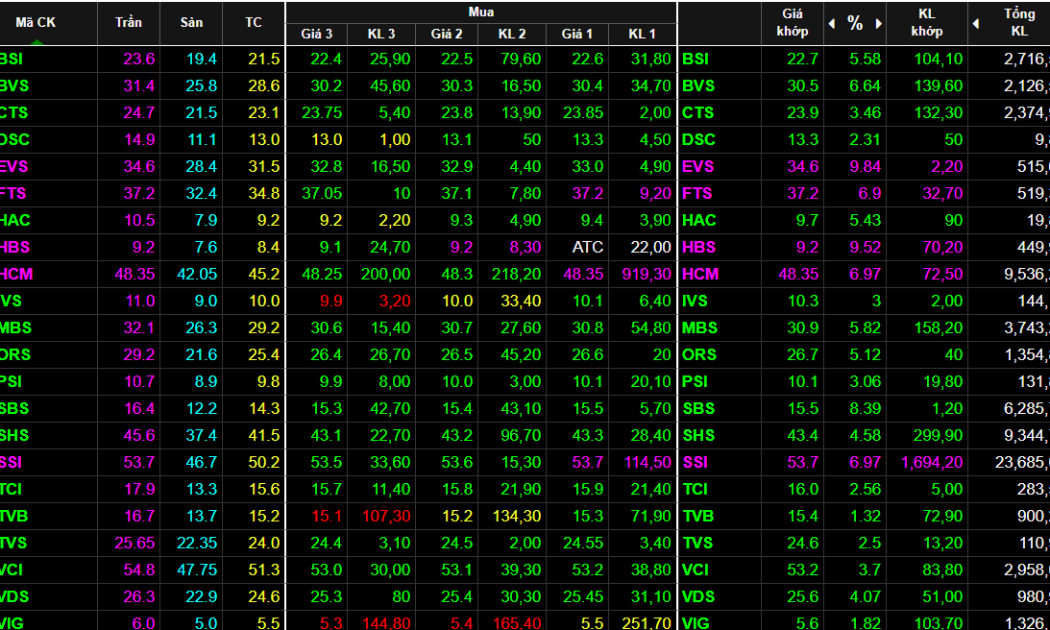
Task: Click 1,694,20 in SSI KL khớp cell
Action: point(931,462)
